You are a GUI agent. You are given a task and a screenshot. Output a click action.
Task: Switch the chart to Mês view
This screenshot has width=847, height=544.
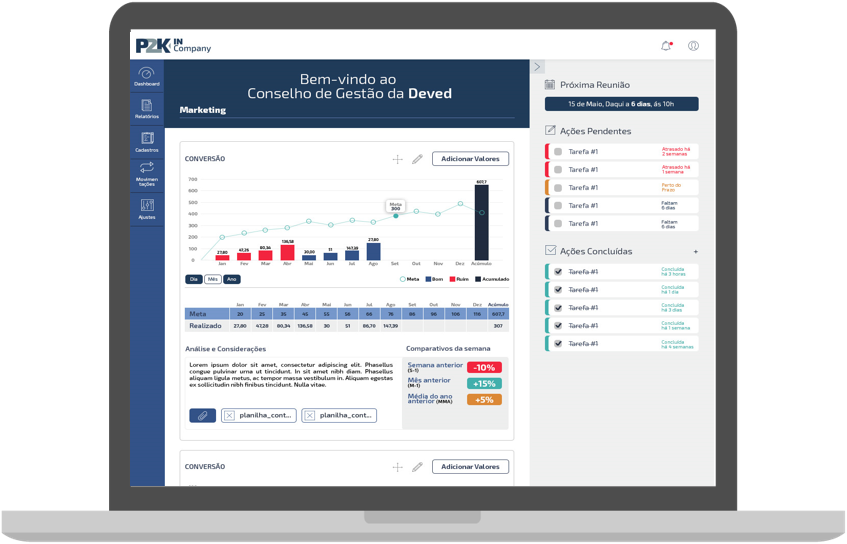pyautogui.click(x=213, y=279)
